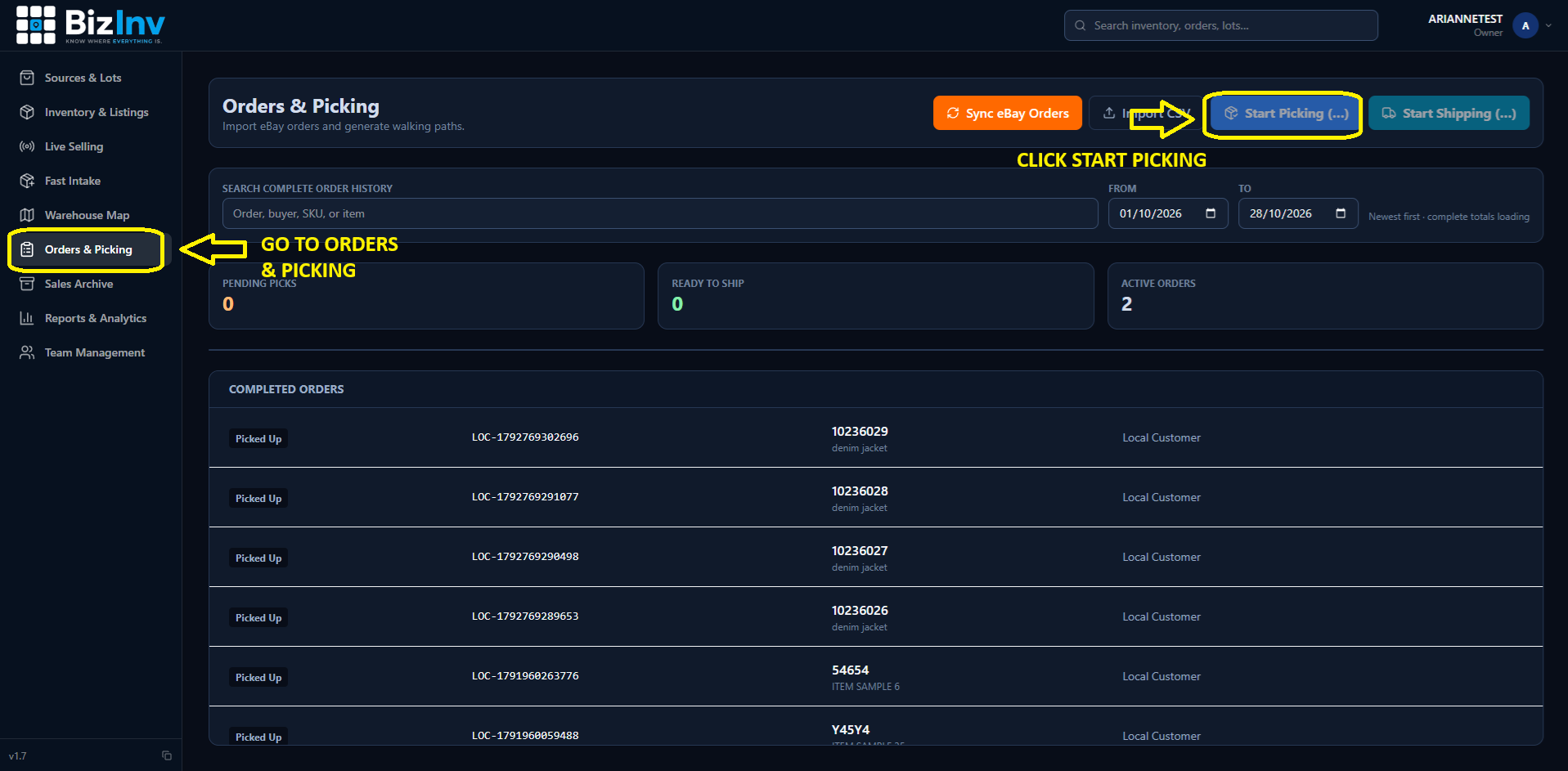Viewport: 1568px width, 771px height.
Task: Click the Fast Intake package icon
Action: (x=27, y=181)
